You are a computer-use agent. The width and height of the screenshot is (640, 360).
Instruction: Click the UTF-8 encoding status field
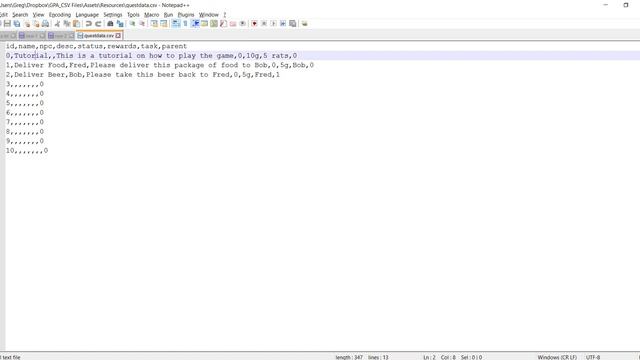(x=593, y=357)
